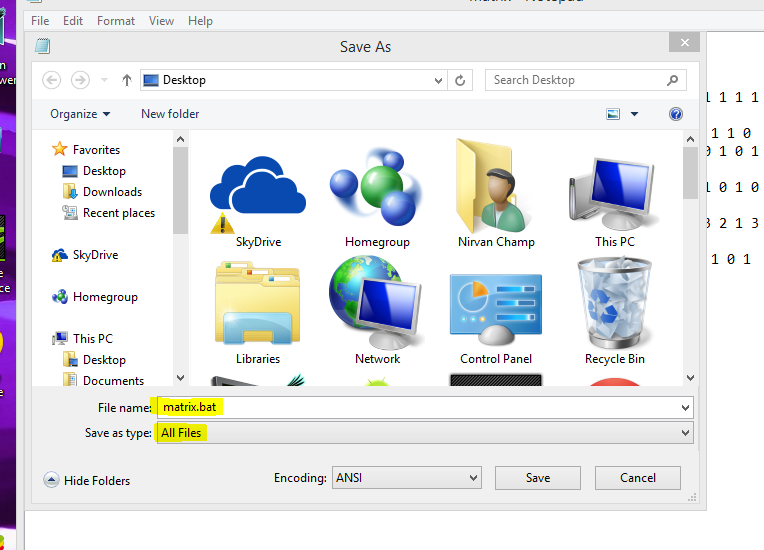The height and width of the screenshot is (550, 764).
Task: Refresh the Desktop folder view
Action: tap(460, 80)
